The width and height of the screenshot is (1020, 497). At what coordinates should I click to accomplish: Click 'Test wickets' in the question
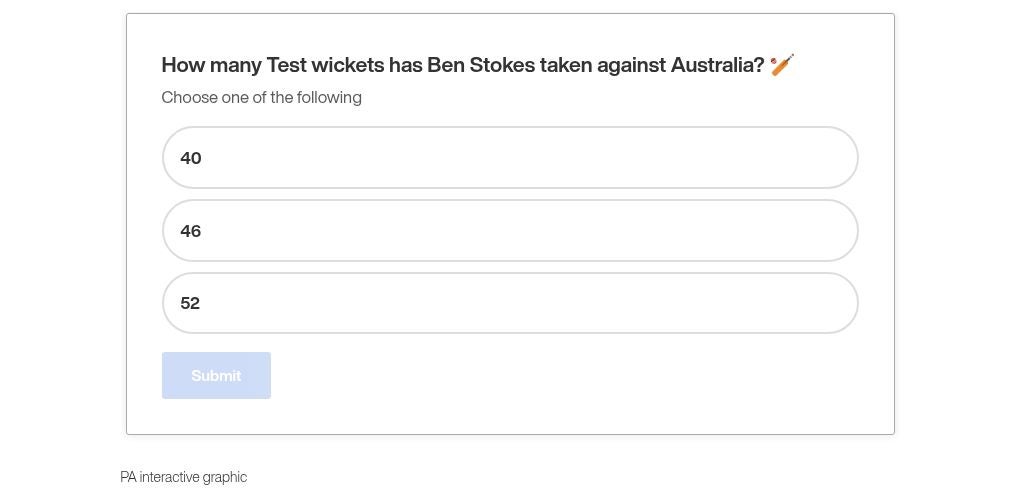click(x=325, y=65)
